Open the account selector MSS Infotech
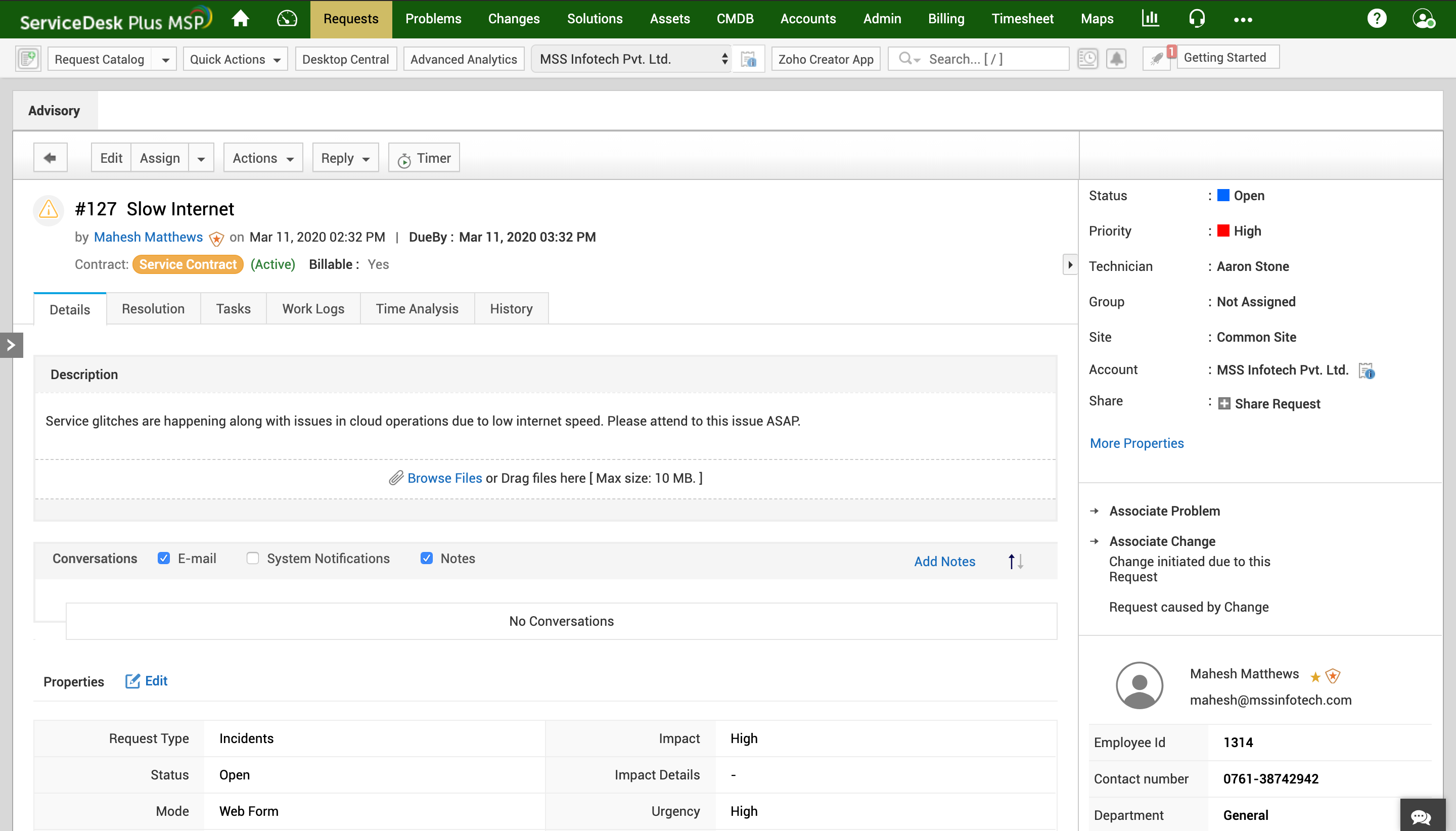Screen dimensions: 1456x831 [x=632, y=59]
